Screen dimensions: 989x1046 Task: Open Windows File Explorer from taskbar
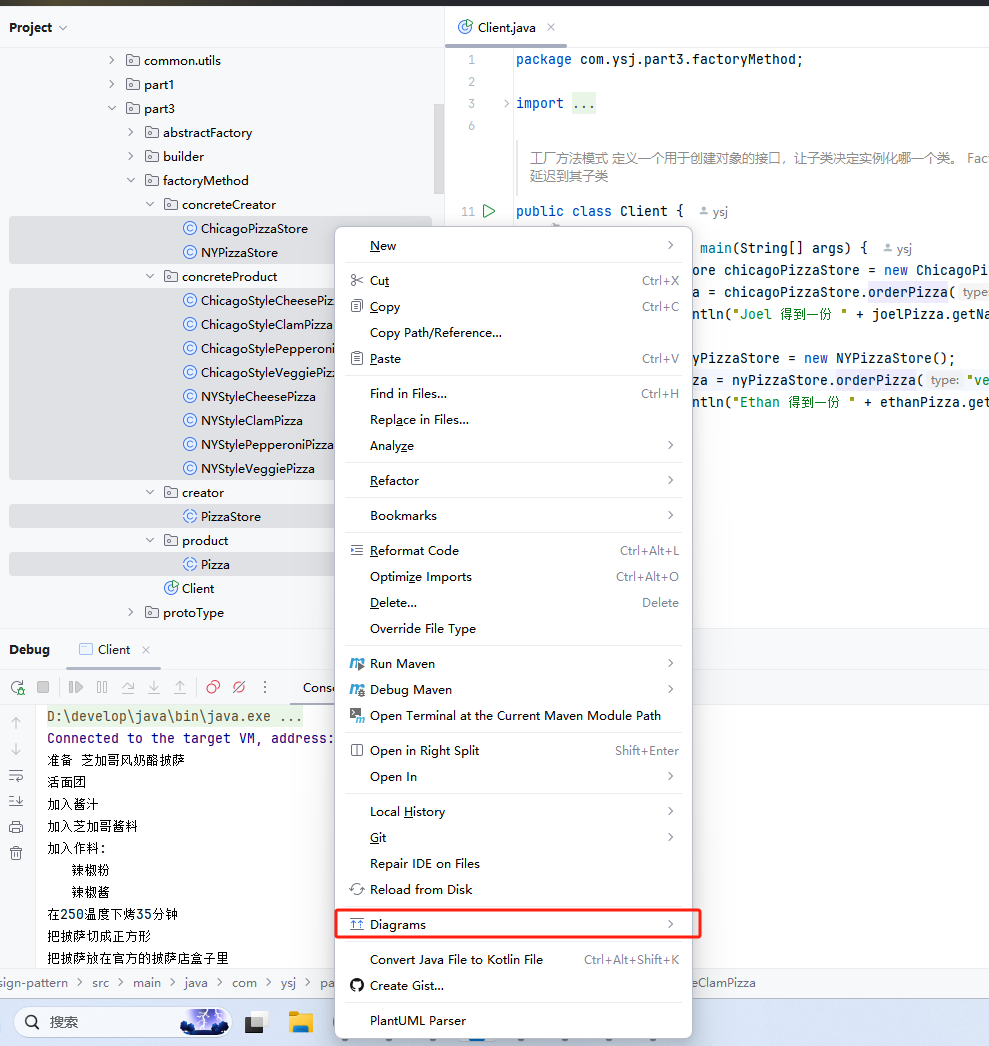pyautogui.click(x=300, y=1022)
